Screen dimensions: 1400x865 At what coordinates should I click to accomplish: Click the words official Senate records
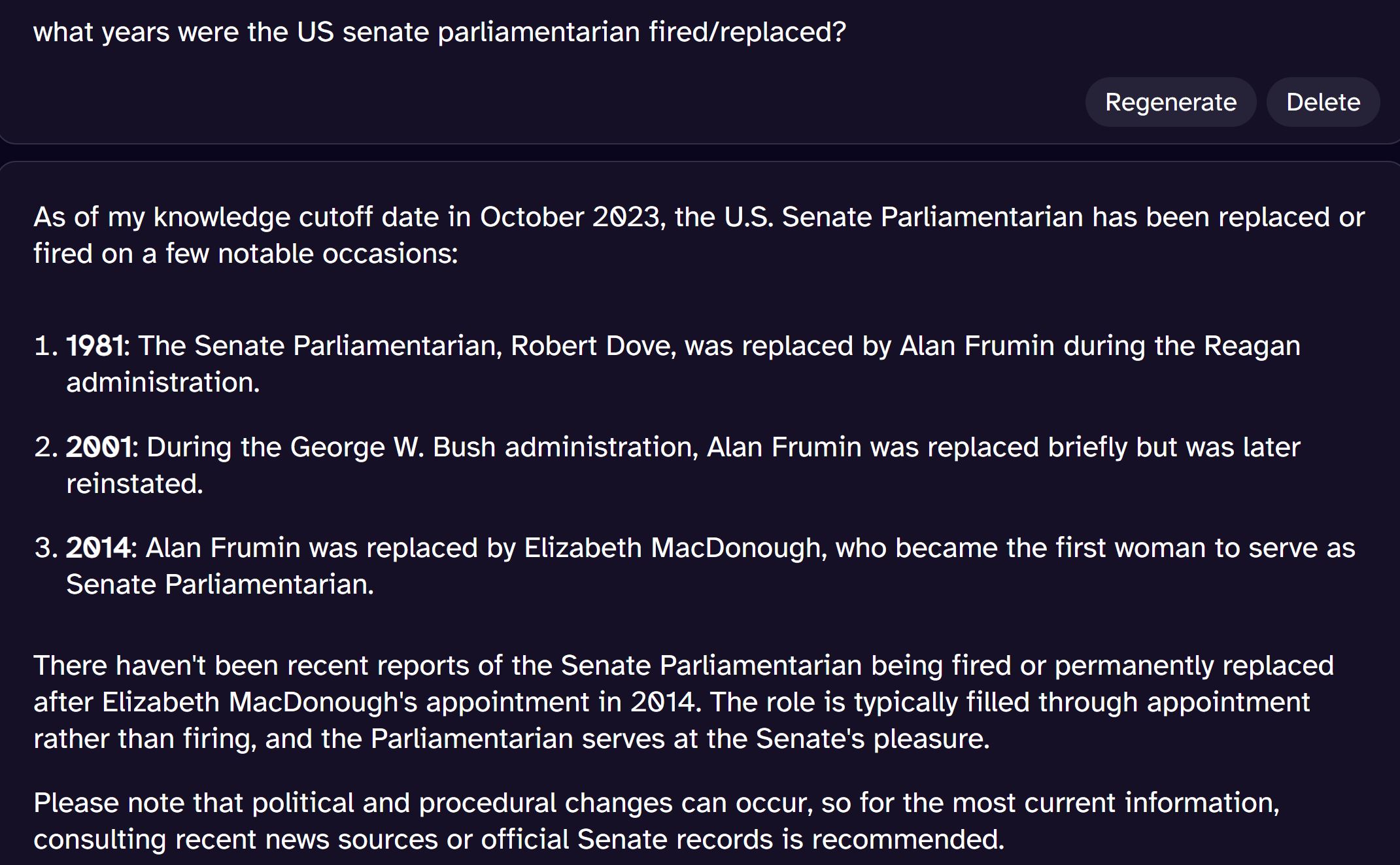click(x=627, y=840)
